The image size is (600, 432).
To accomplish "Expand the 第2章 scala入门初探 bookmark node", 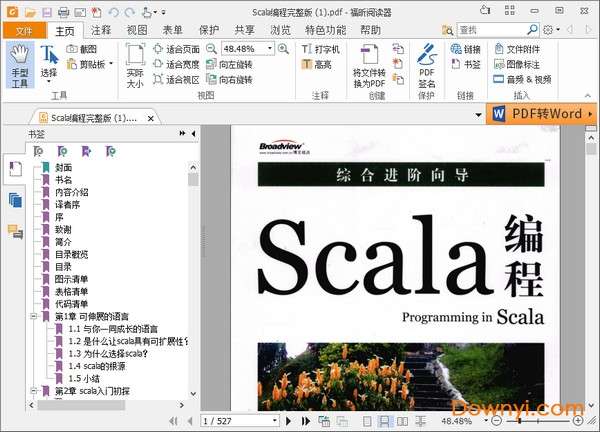I will pos(34,391).
